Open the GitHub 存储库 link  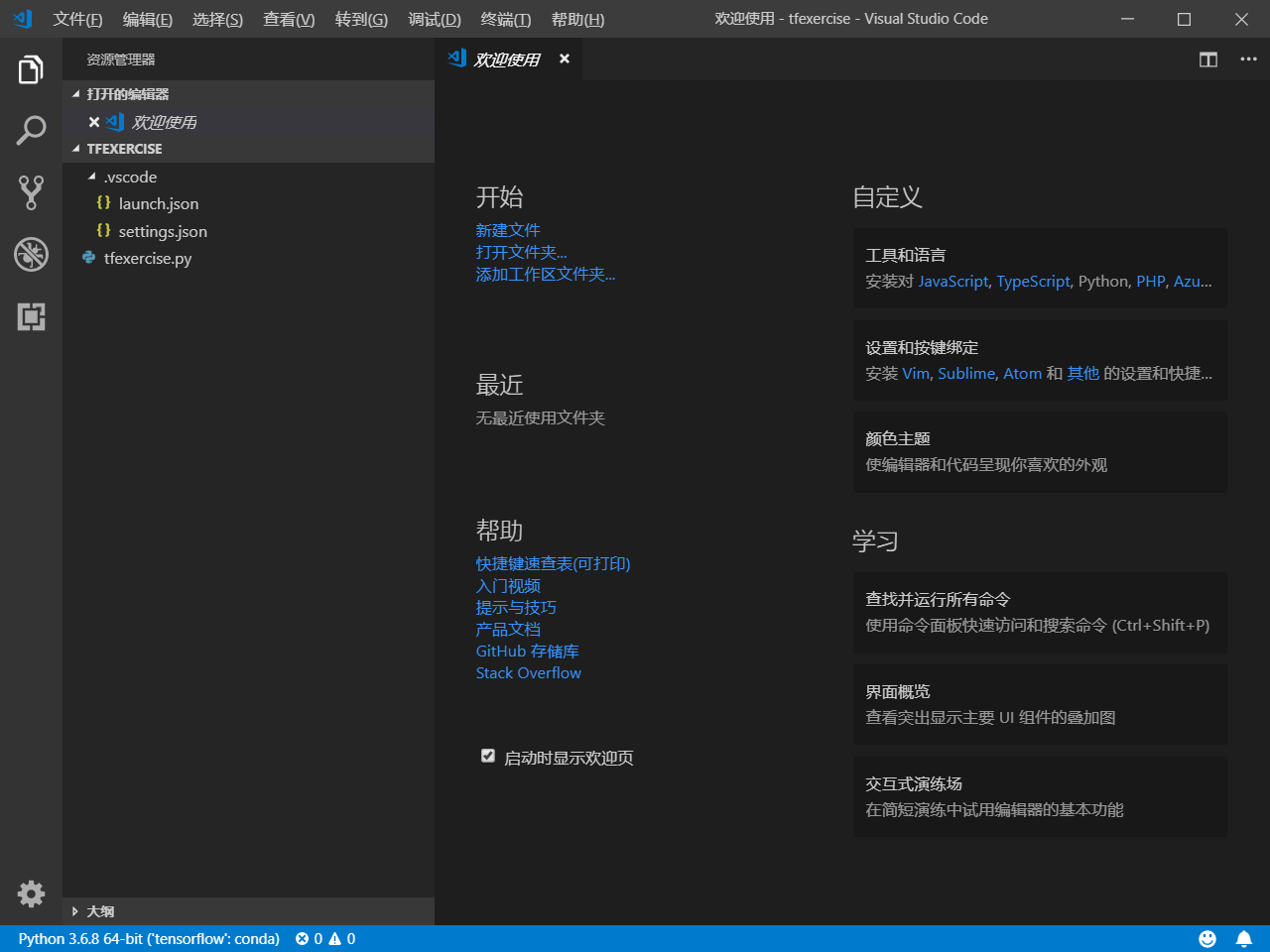(x=527, y=651)
